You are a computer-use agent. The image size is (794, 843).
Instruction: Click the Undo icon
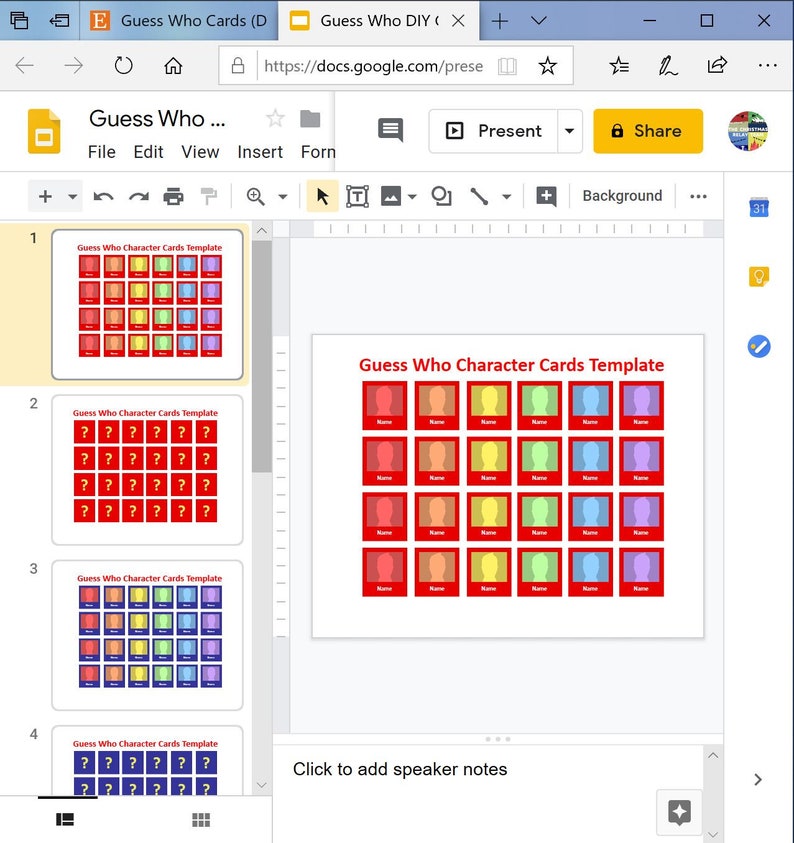(103, 196)
